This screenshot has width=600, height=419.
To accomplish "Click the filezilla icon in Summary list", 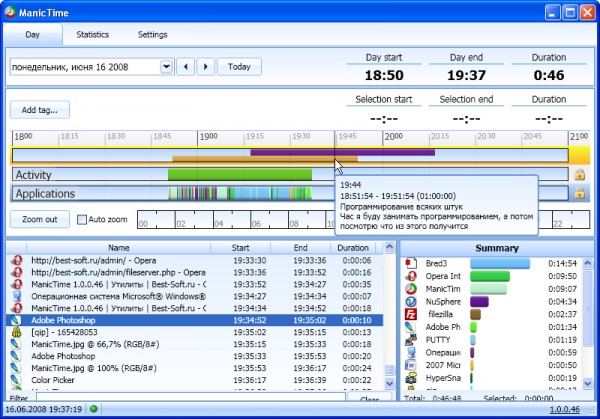I will tap(409, 314).
